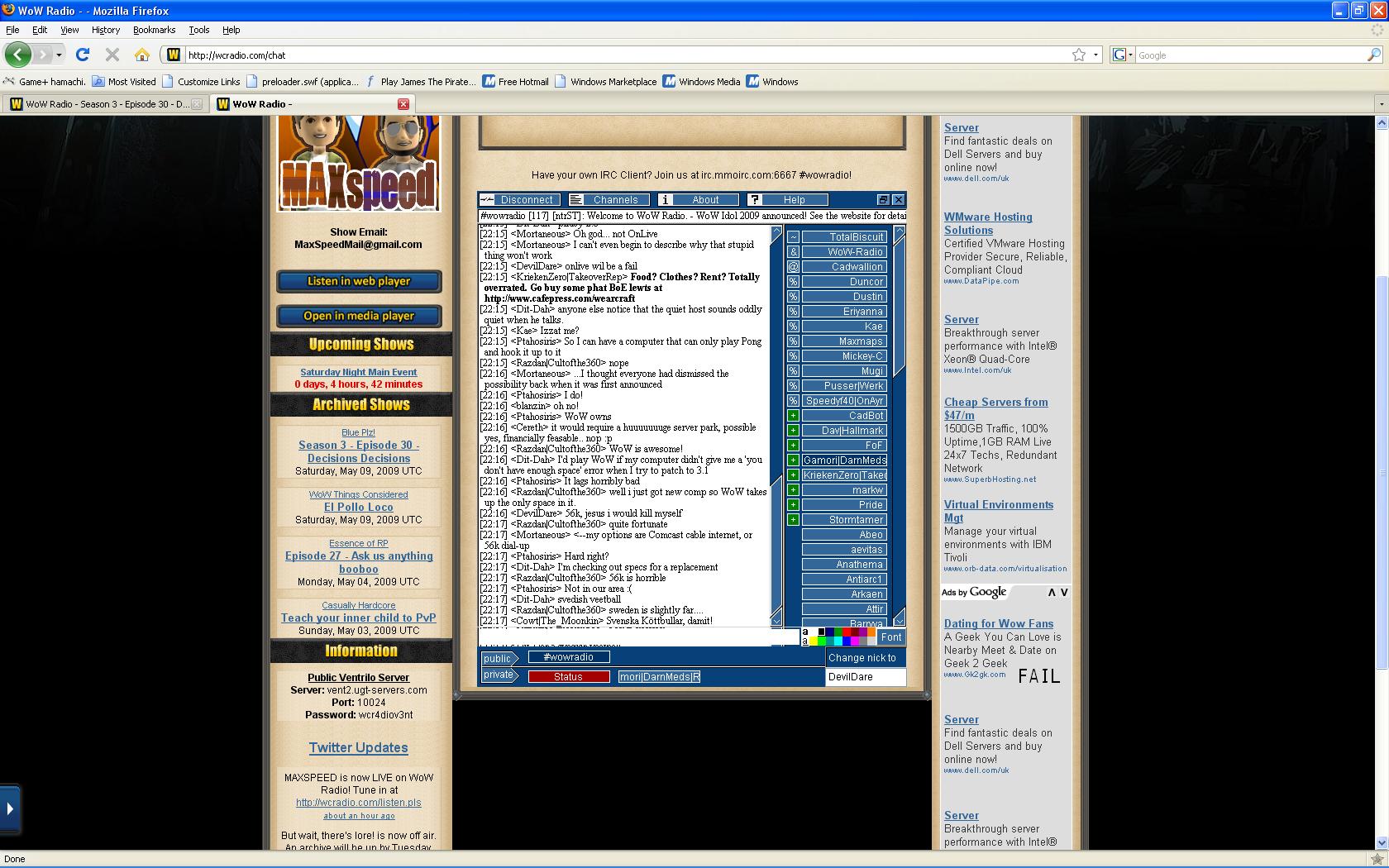The width and height of the screenshot is (1389, 868).
Task: Click the chat applet Help button
Action: click(788, 200)
